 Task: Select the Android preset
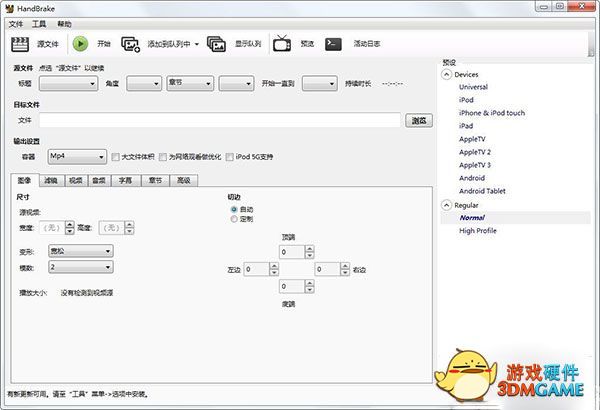pyautogui.click(x=472, y=178)
